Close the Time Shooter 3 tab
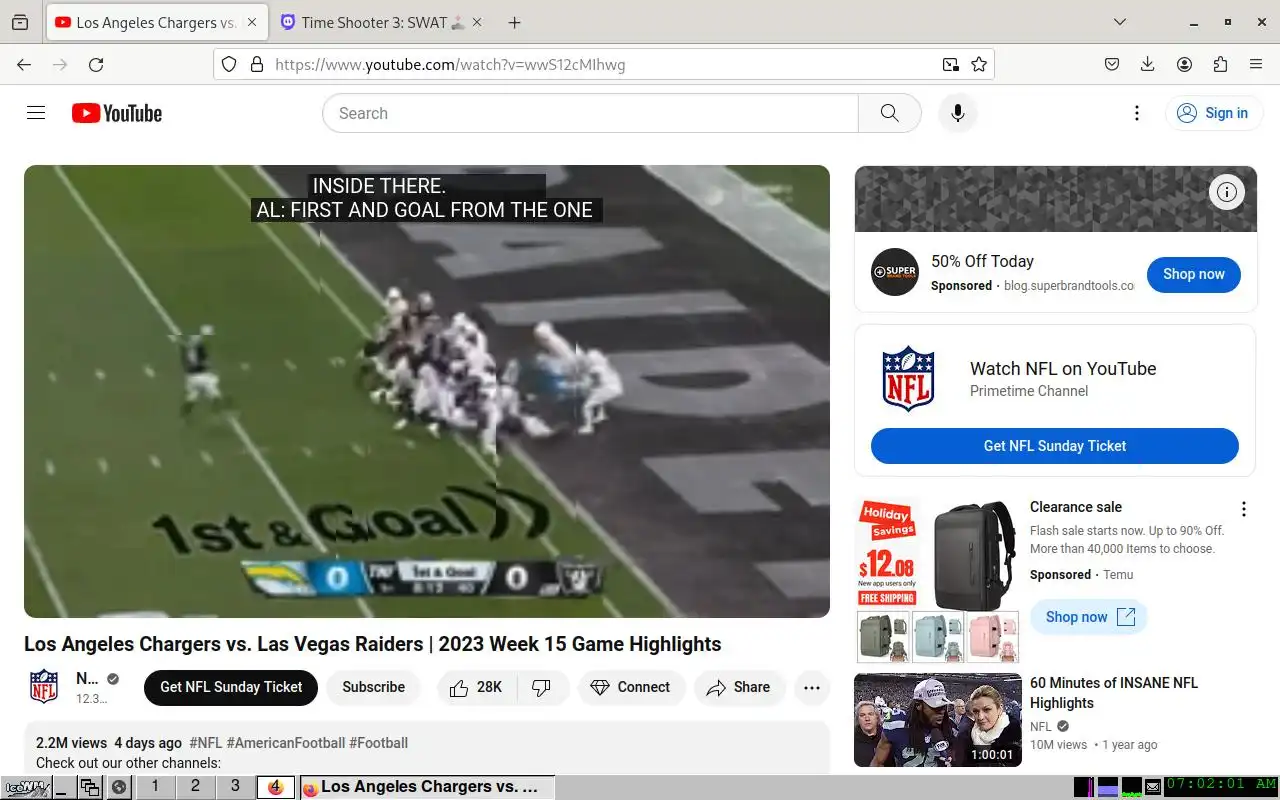The image size is (1280, 800). click(475, 22)
